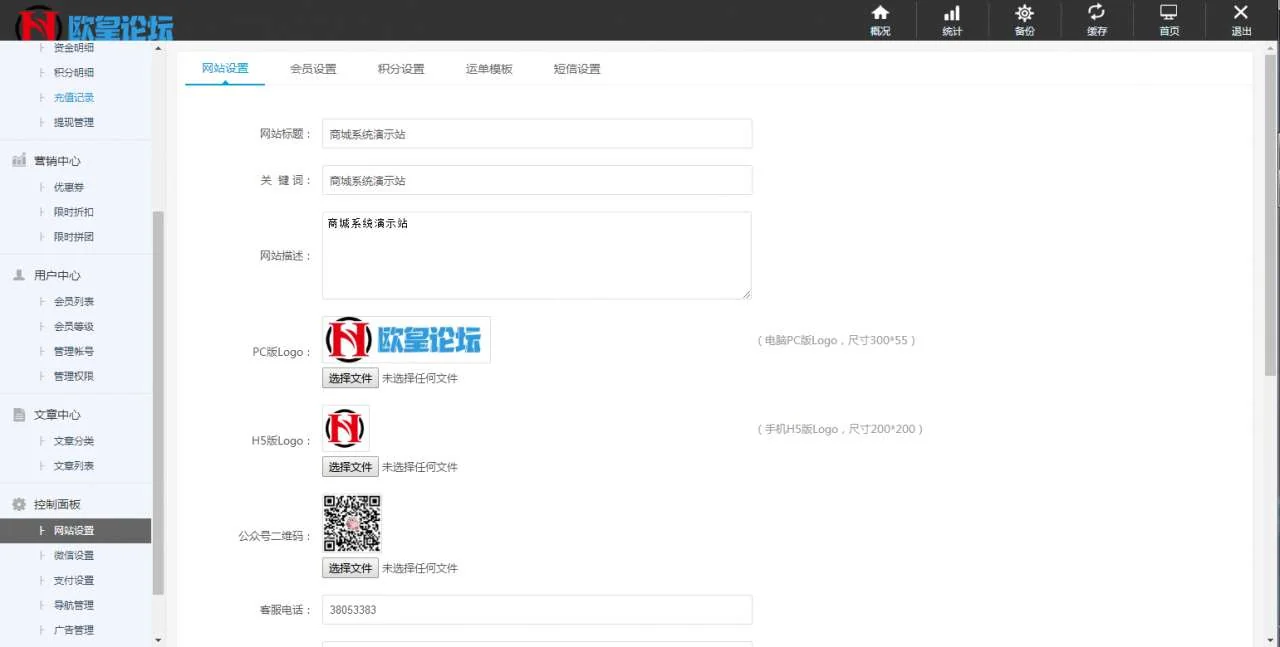Screen dimensions: 1280x647
Task: Expand the 用户中心 sidebar section
Action: tap(57, 275)
